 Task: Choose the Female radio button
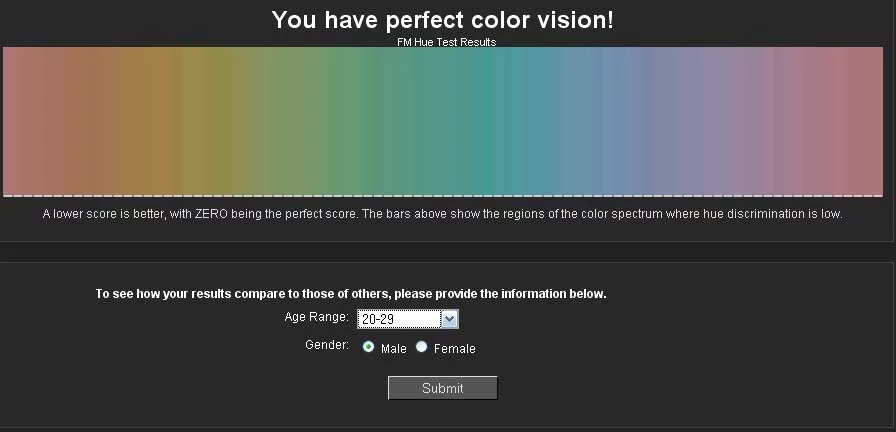(422, 348)
